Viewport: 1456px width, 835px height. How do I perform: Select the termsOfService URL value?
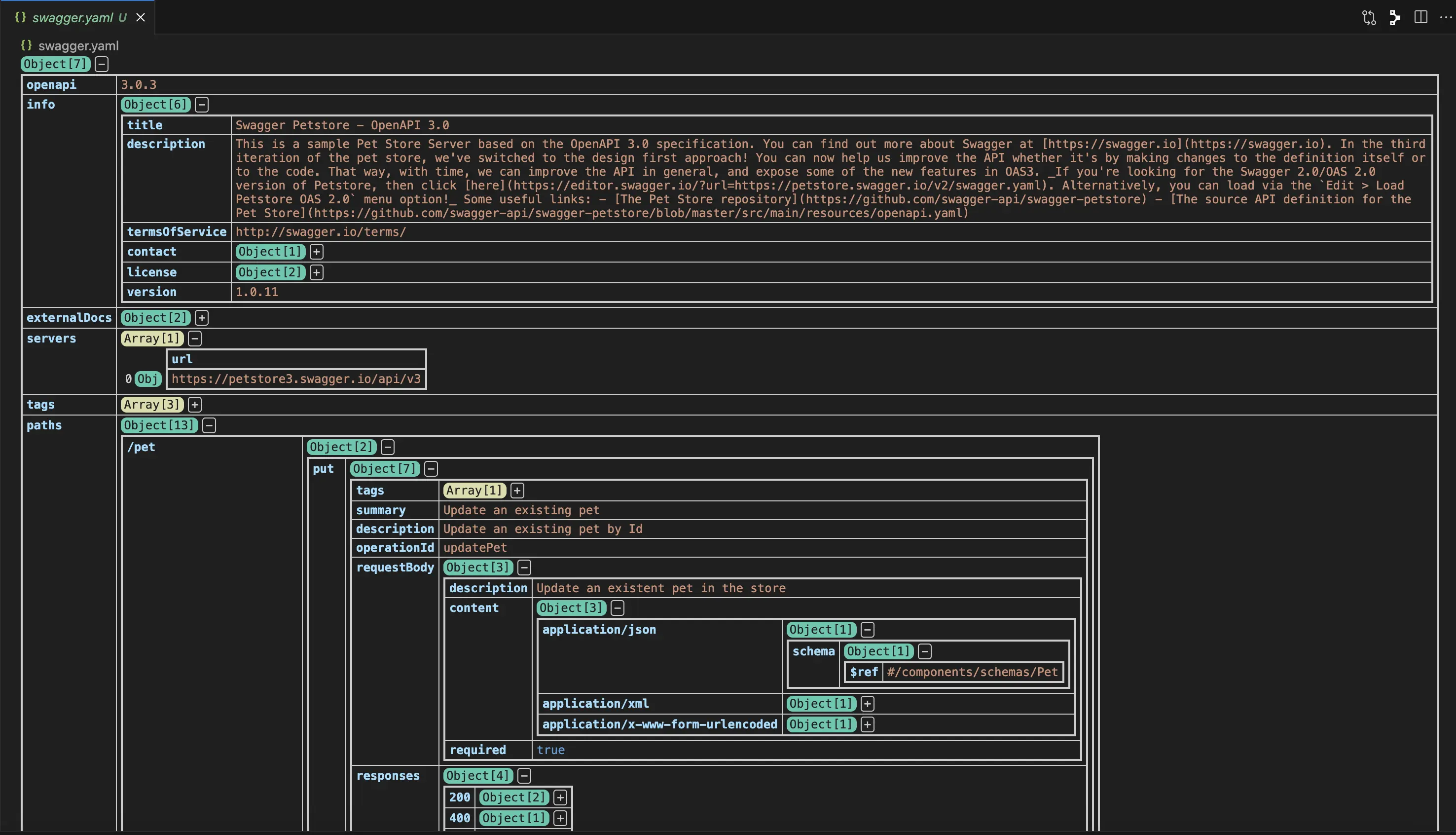[x=321, y=231]
